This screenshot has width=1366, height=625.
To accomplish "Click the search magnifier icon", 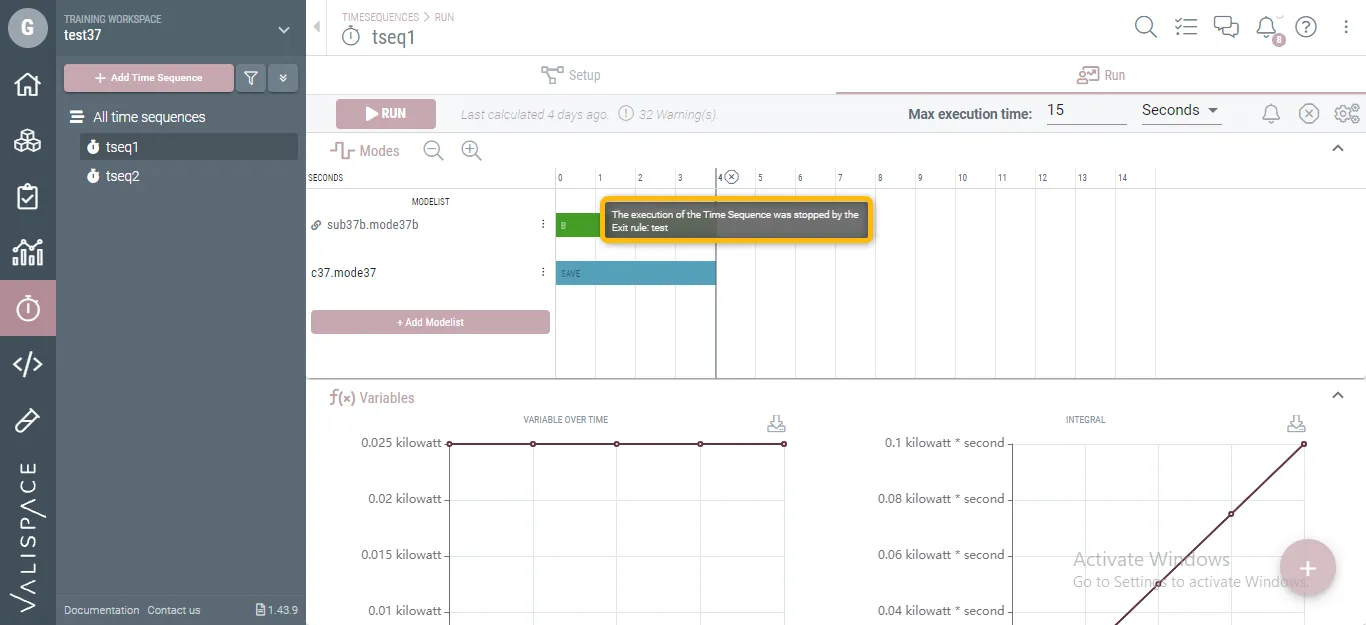I will click(x=1146, y=27).
